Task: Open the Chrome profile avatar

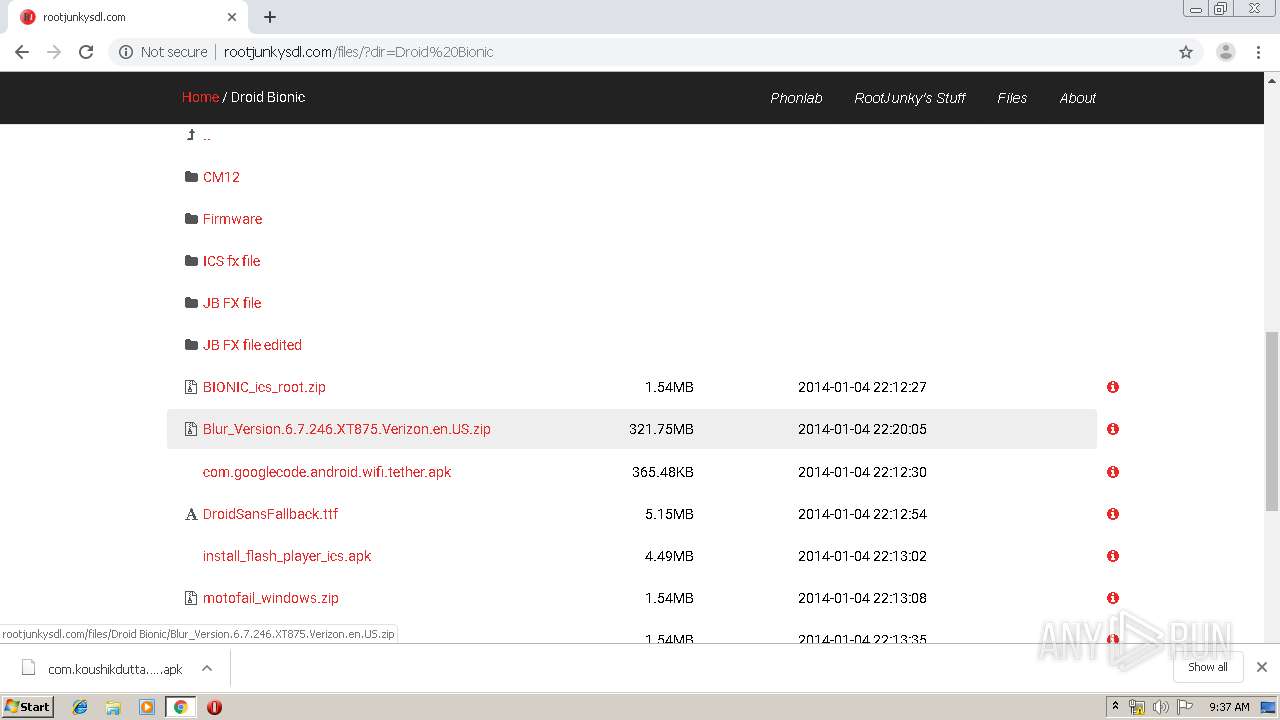Action: point(1226,52)
